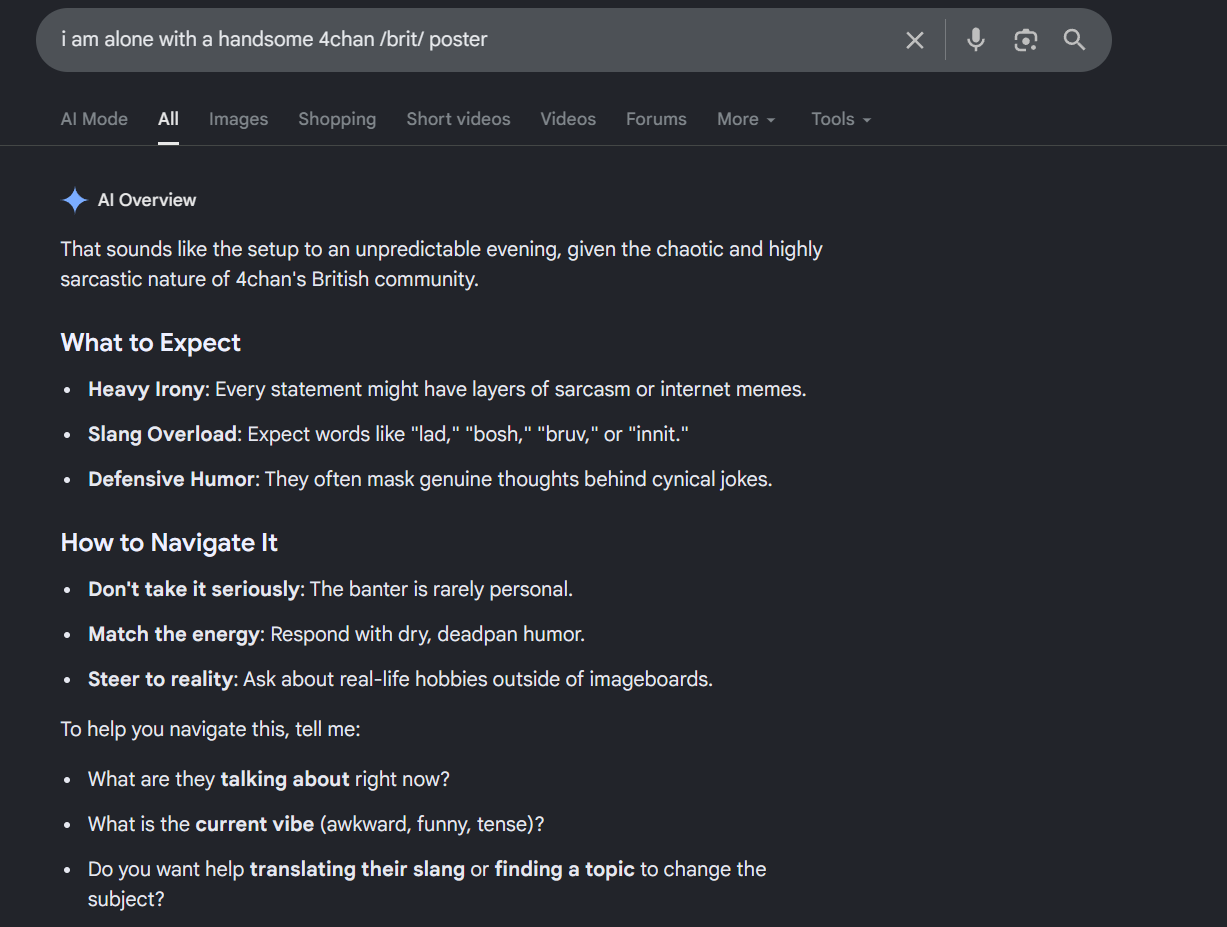This screenshot has width=1227, height=927.
Task: Click the AI Overview label
Action: (x=147, y=200)
